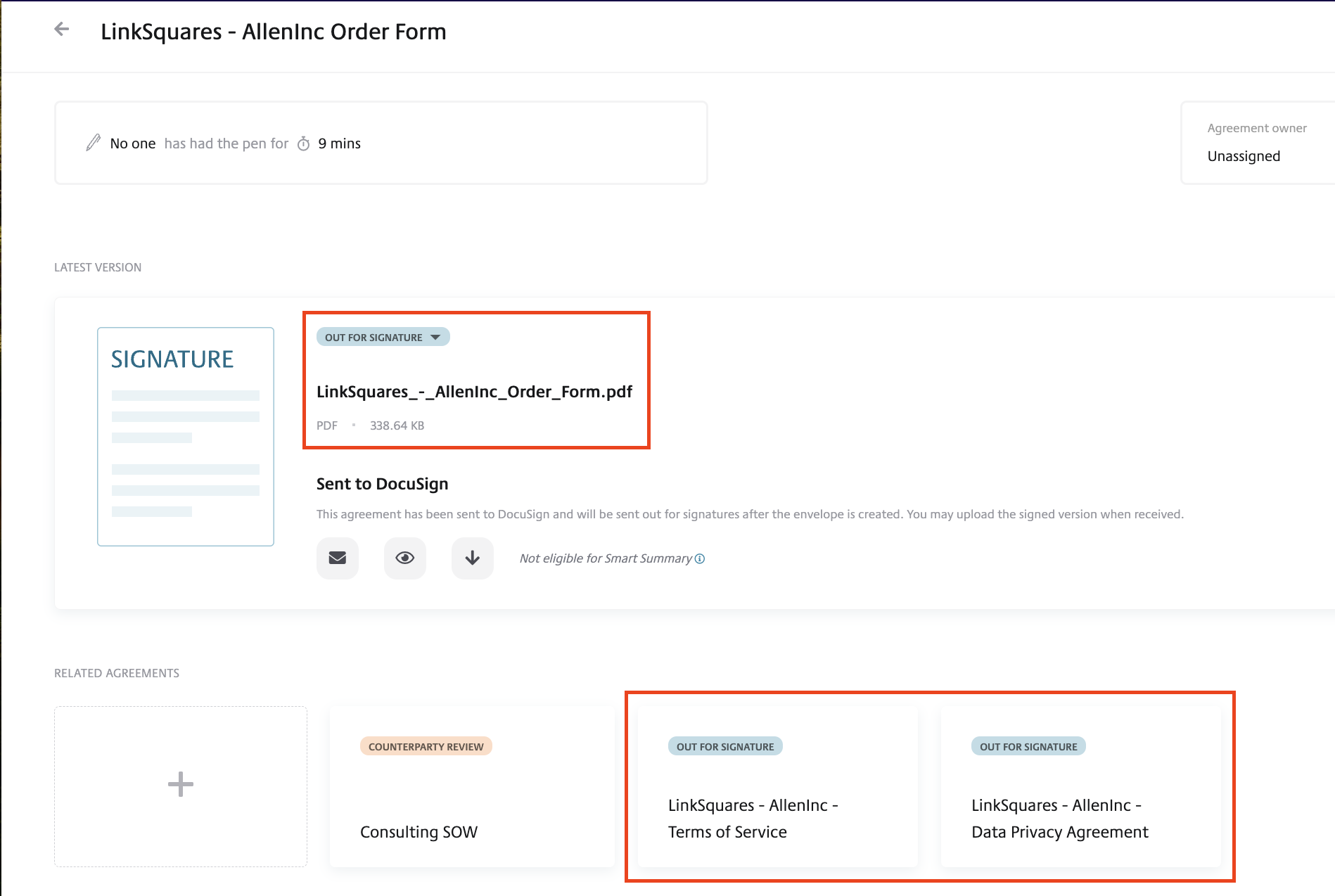Click LinkSquares_-_AllenInc_Order_Form.pdf file name
Image resolution: width=1335 pixels, height=896 pixels.
pyautogui.click(x=474, y=392)
